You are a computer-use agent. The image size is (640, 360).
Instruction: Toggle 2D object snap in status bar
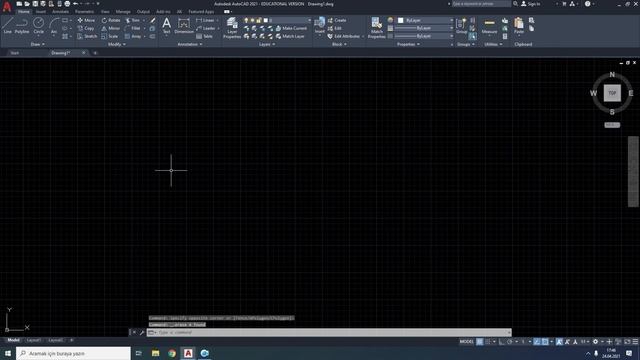point(545,342)
